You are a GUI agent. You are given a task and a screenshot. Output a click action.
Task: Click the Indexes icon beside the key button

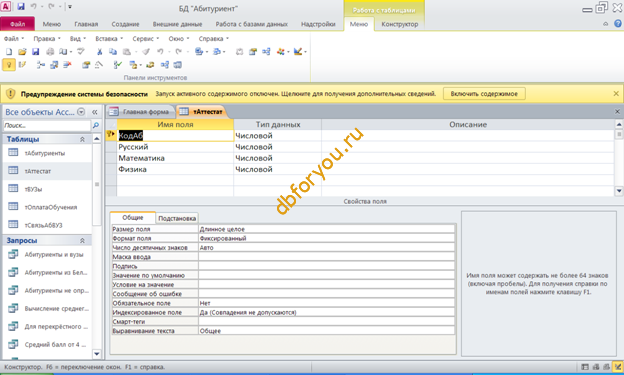22,65
